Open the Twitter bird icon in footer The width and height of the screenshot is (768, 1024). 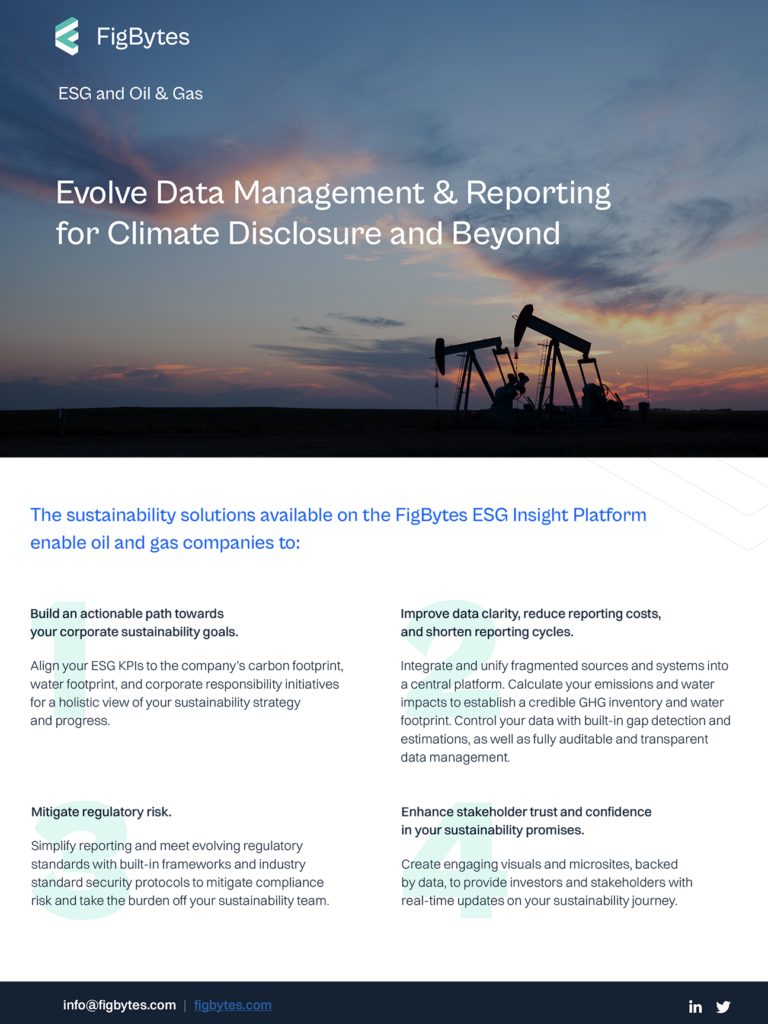pos(723,1006)
